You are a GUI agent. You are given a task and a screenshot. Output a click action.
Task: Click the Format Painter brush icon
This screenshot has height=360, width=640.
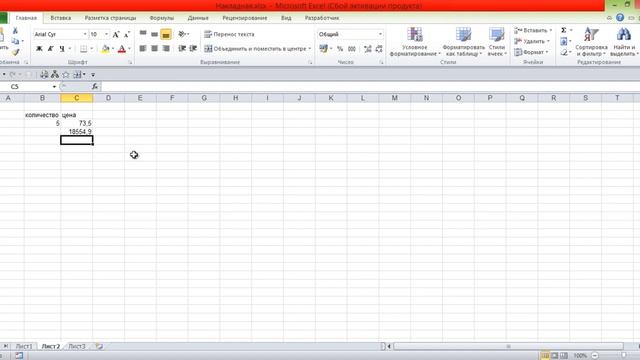[x=15, y=52]
